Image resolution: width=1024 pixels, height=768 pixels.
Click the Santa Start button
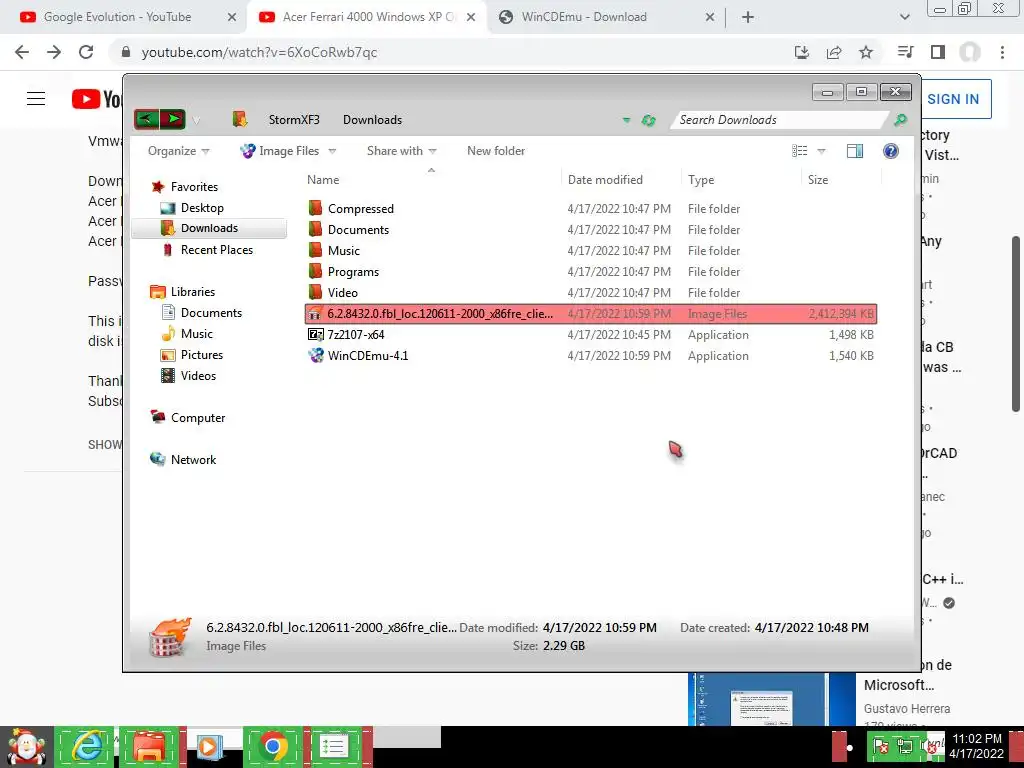point(26,746)
